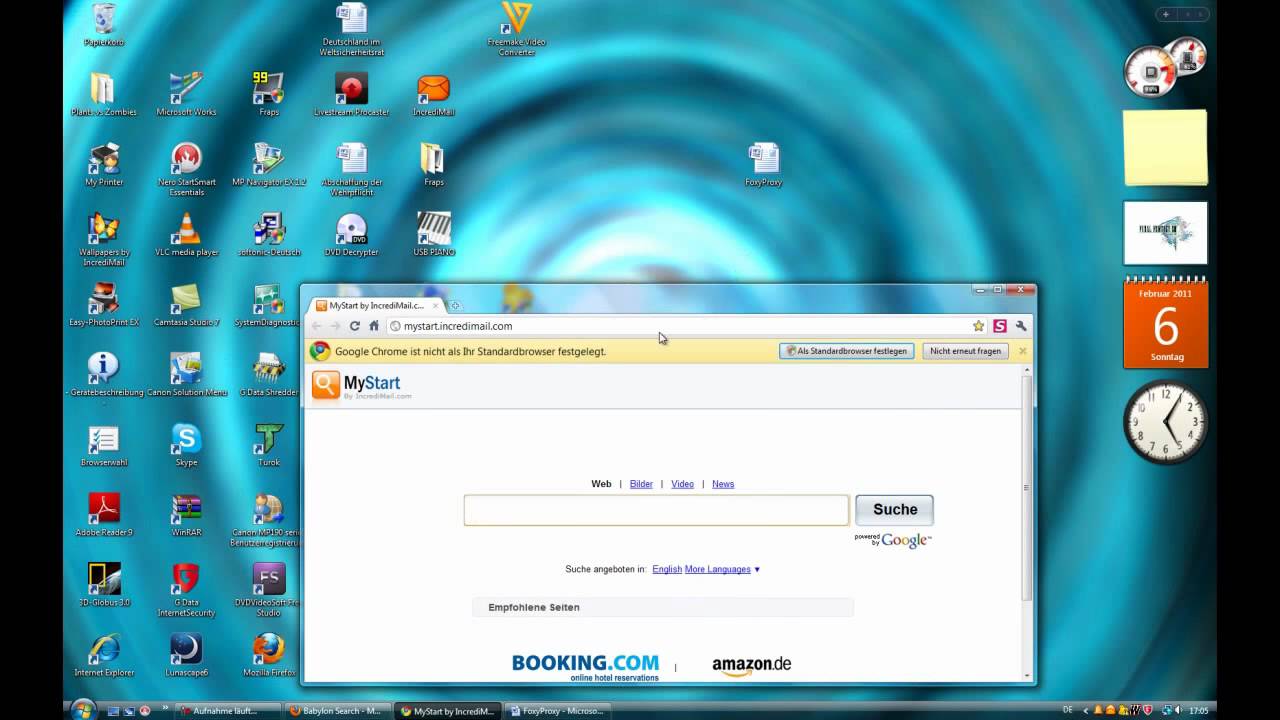This screenshot has height=720, width=1280.
Task: Open the Freemake Video Converter shortcut
Action: coord(517,28)
